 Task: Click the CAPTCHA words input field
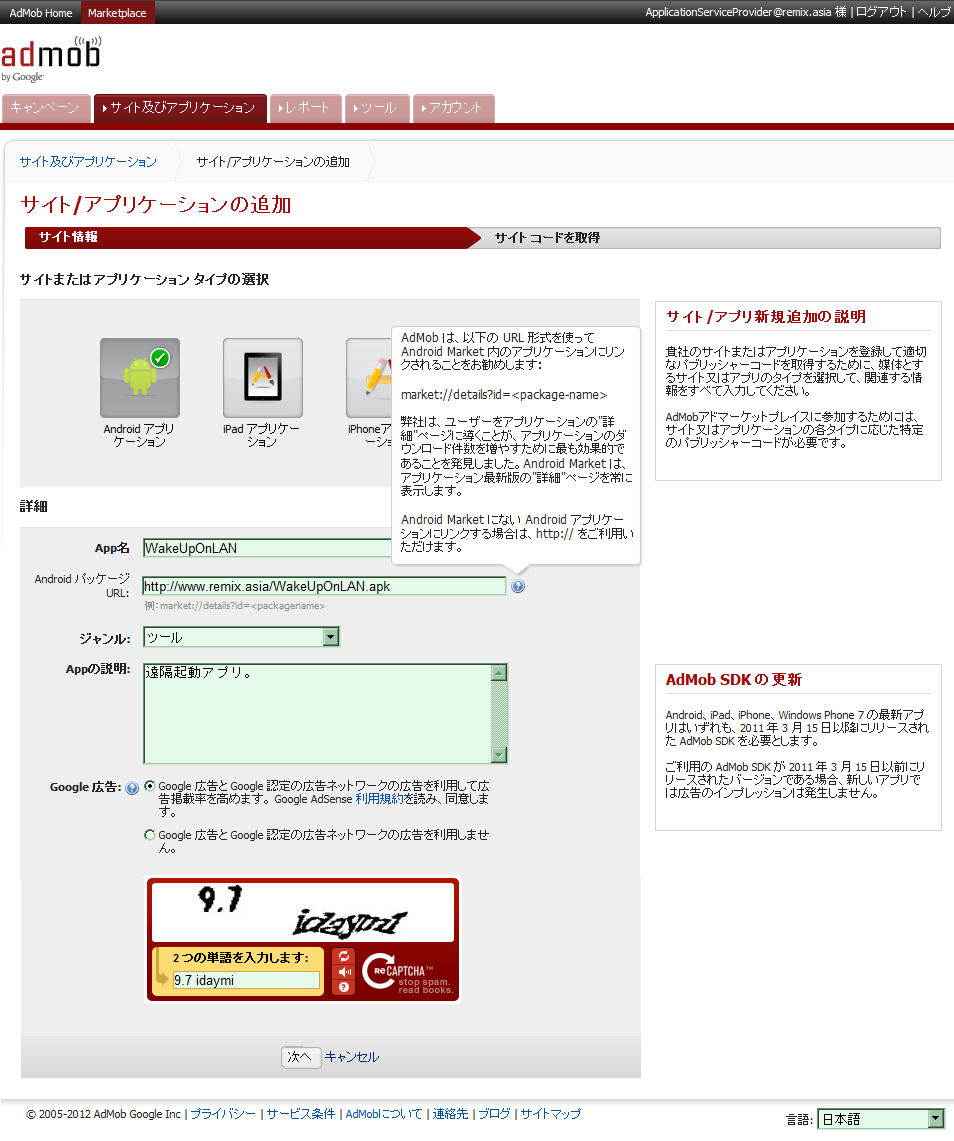tap(247, 980)
